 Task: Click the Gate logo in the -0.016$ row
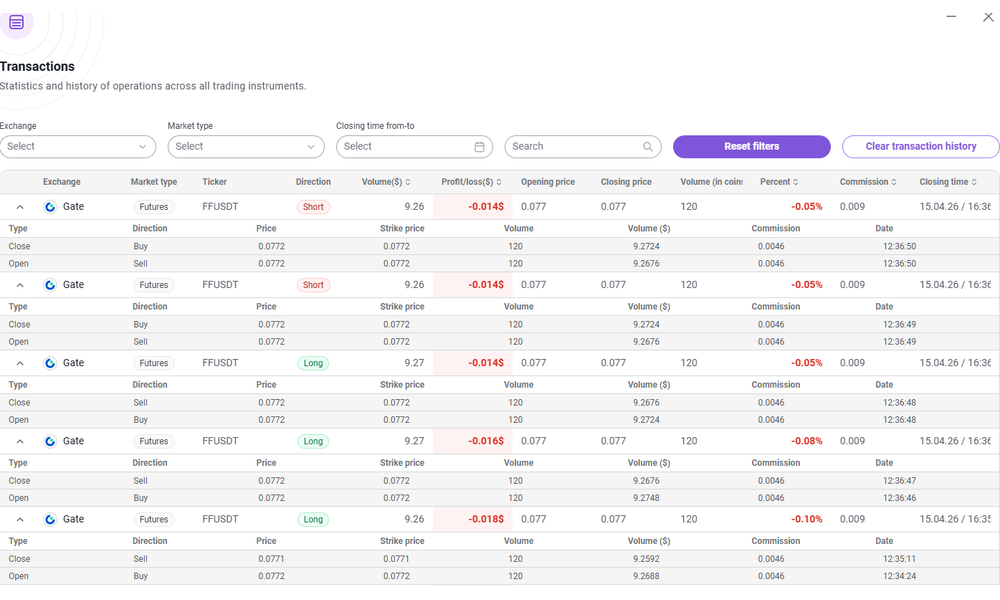tap(50, 441)
